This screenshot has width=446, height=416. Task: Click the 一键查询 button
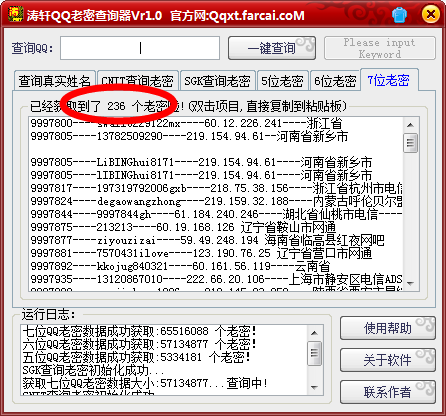[272, 48]
